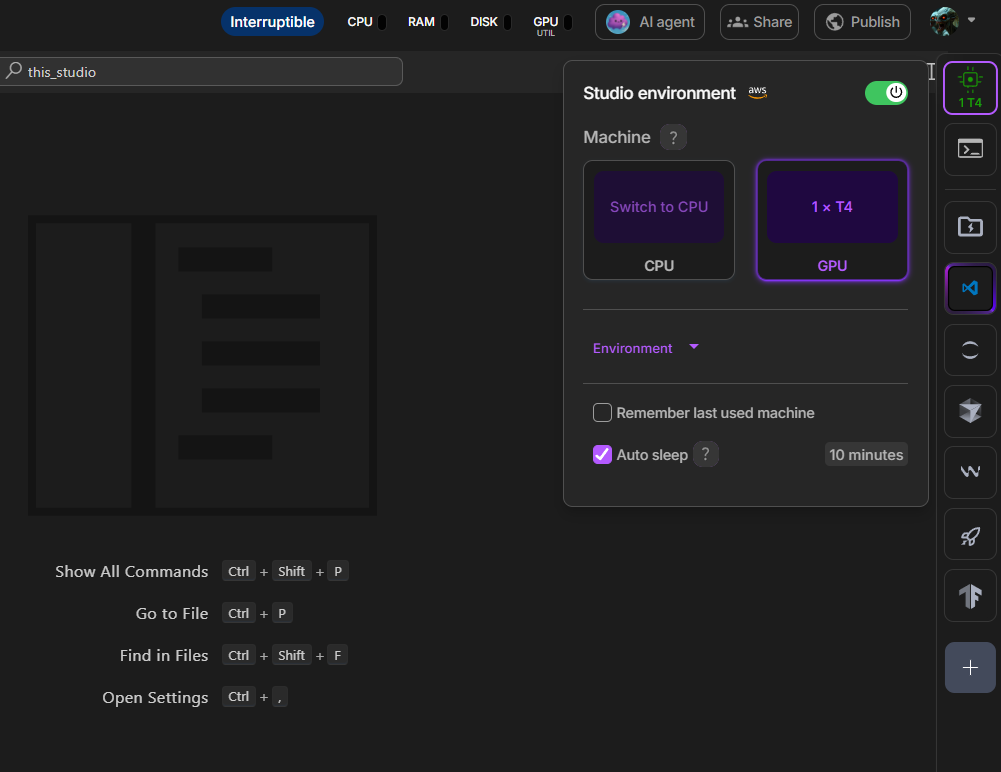Click the rocket deploy icon
The width and height of the screenshot is (1001, 772).
tap(969, 535)
